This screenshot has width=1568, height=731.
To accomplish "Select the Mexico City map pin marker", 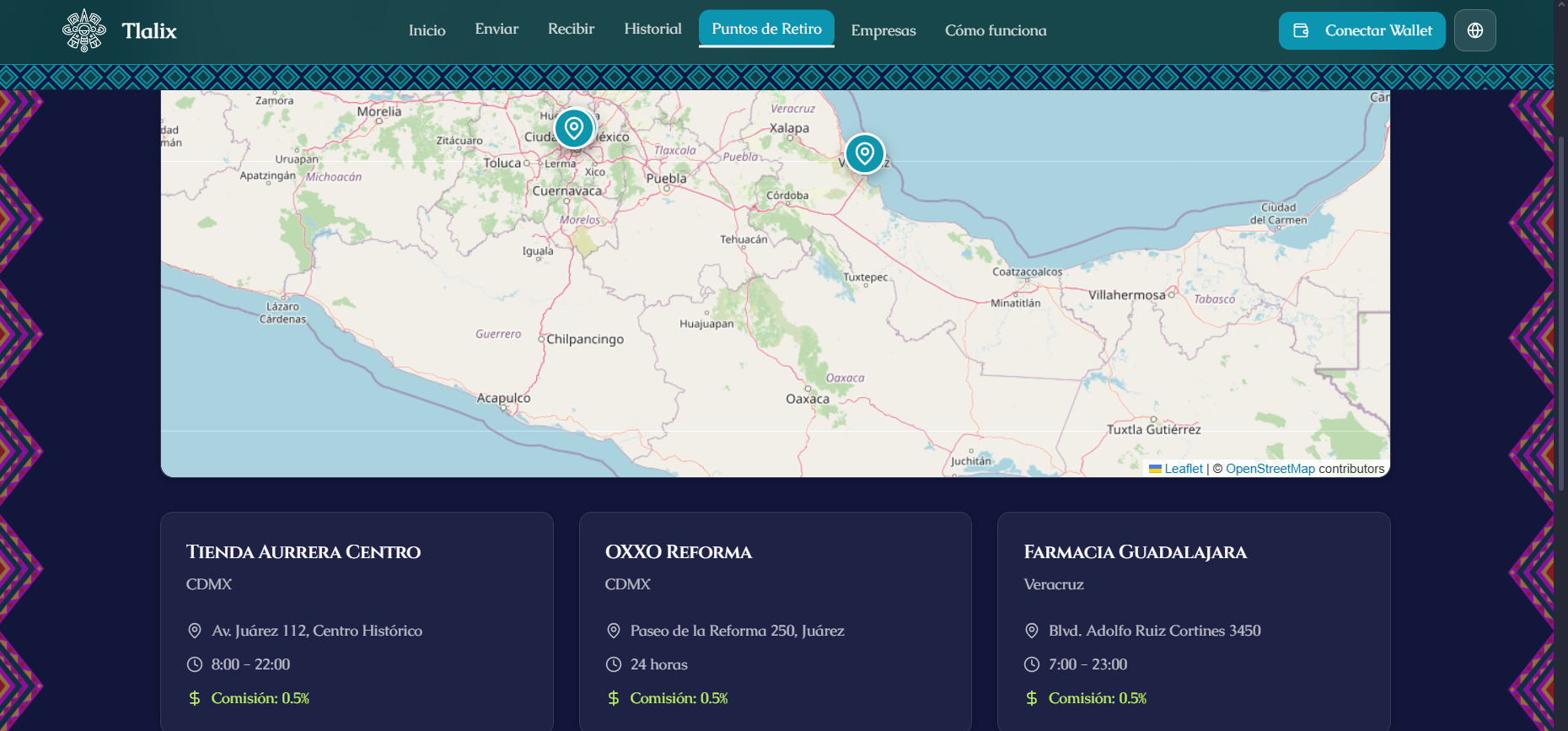I will (x=574, y=128).
